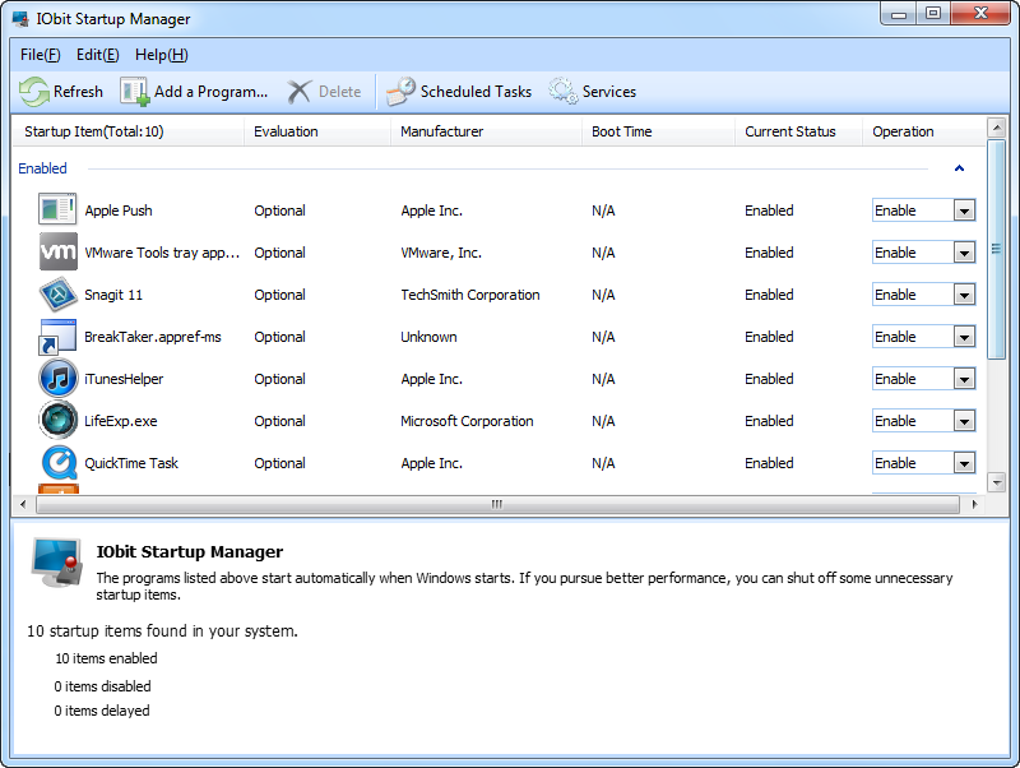This screenshot has height=768, width=1020.
Task: Select the Apple Push row name
Action: tap(118, 211)
